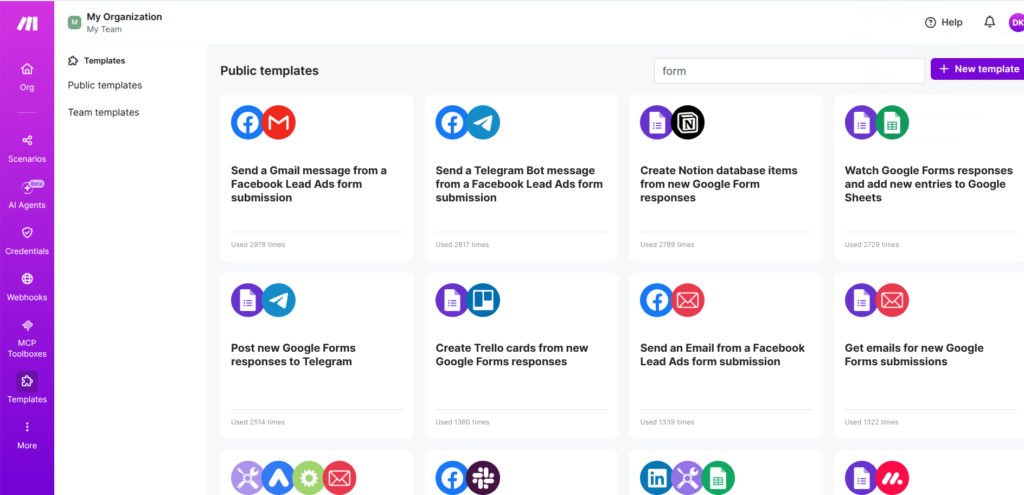
Task: Click 'Used 1322 times' text
Action: (872, 423)
